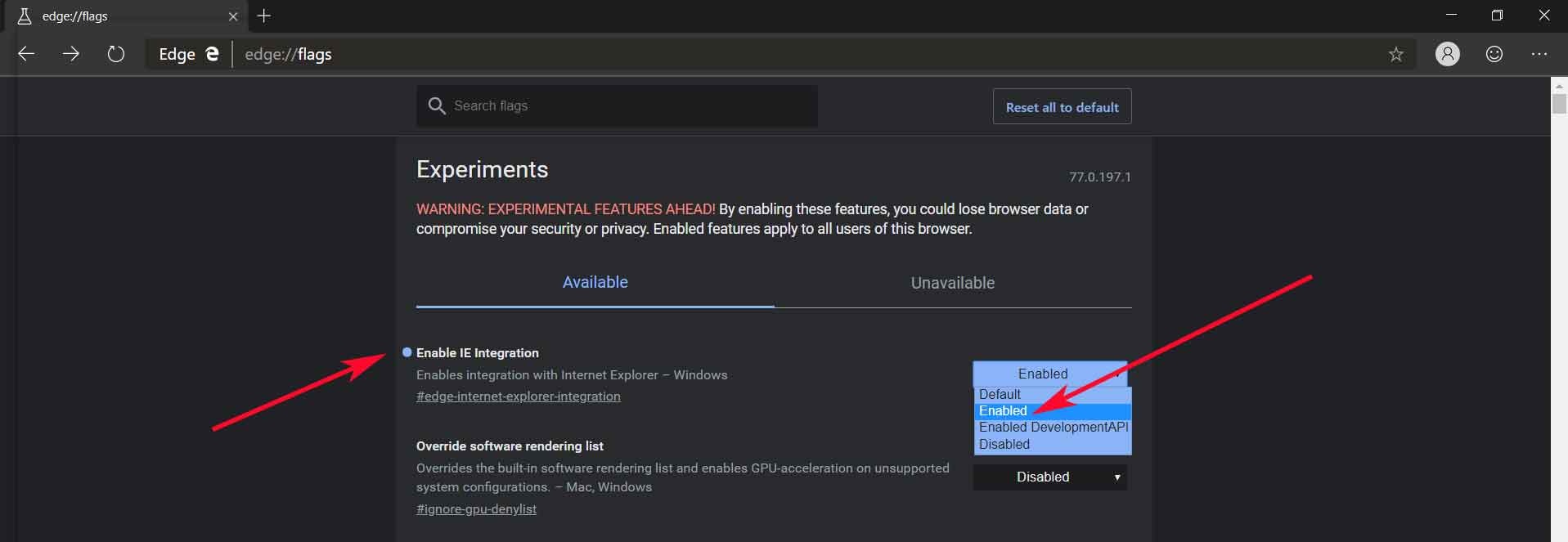Add this page to favorites star
Screen dimensions: 1568x542
[1395, 54]
